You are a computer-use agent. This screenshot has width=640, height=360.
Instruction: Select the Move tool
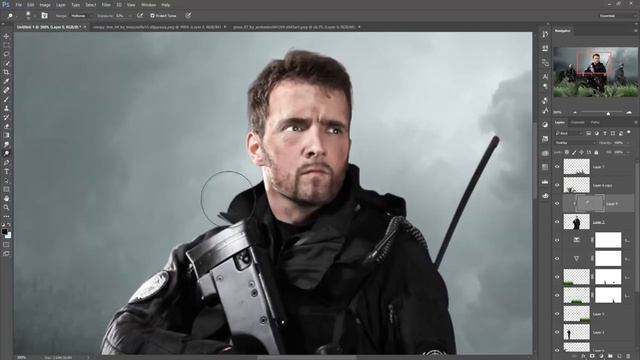[6, 36]
